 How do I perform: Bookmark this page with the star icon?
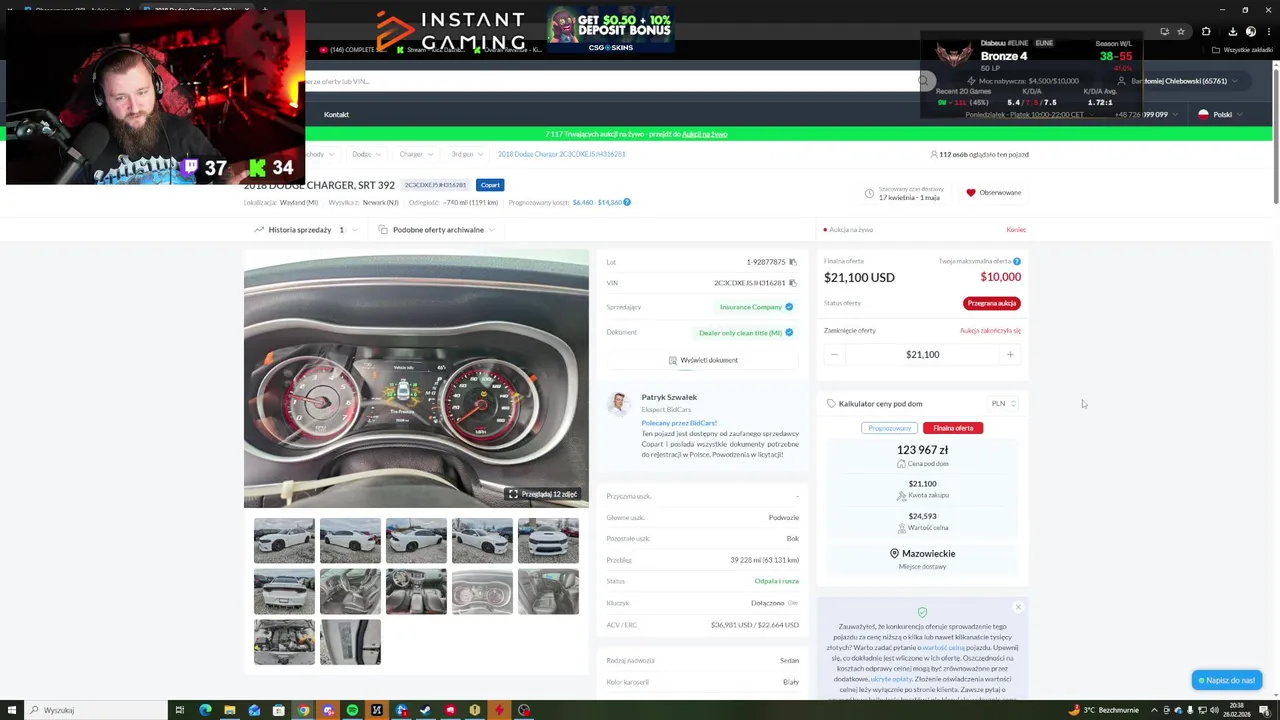(1181, 31)
